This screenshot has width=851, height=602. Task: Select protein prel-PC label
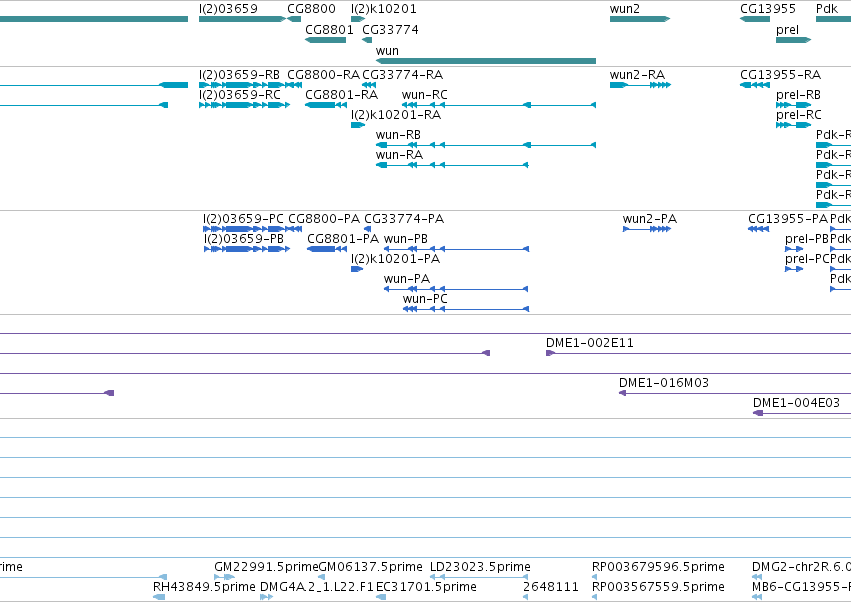[807, 259]
